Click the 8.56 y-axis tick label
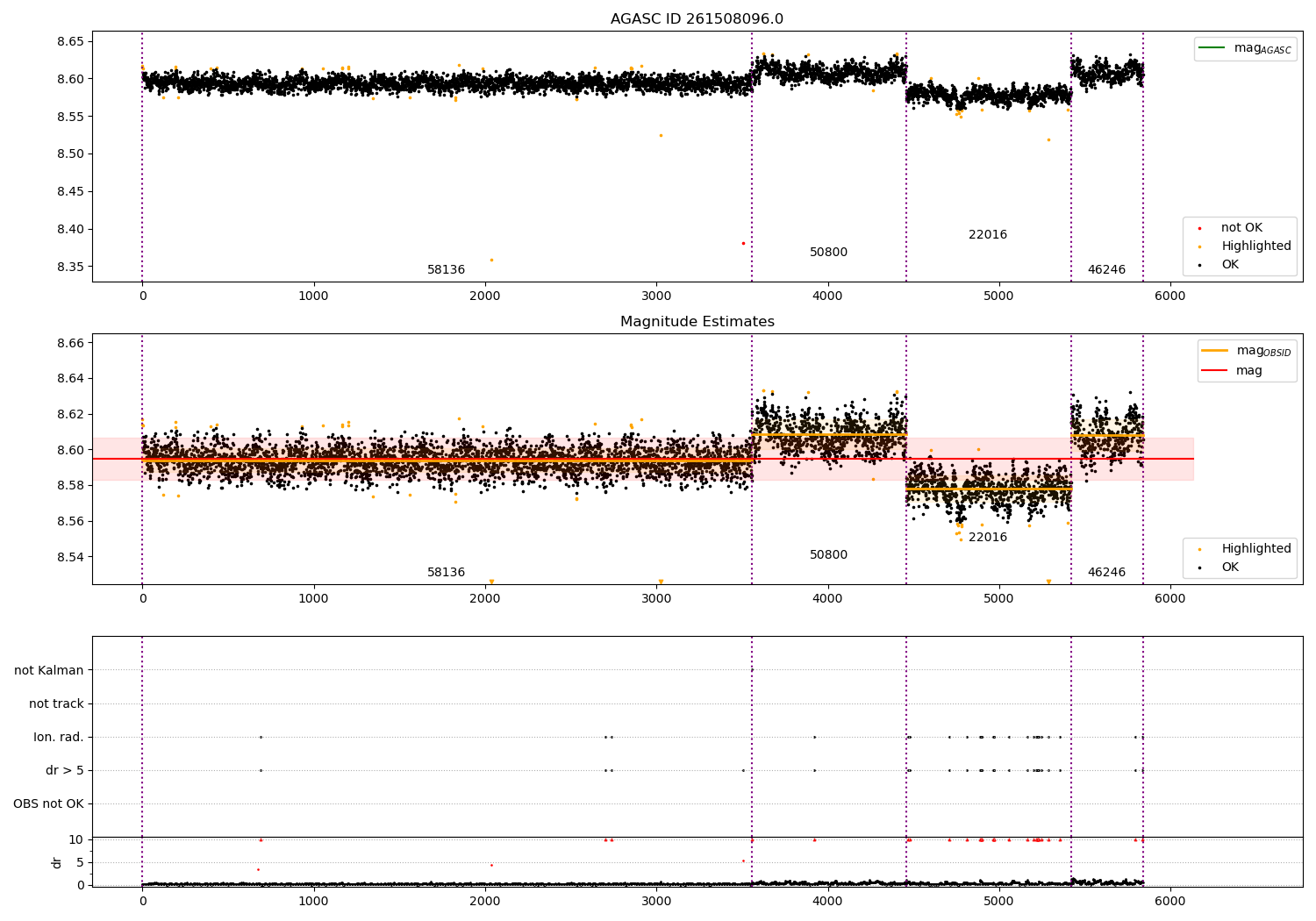Viewport: 1316px width, 921px height. tap(70, 522)
